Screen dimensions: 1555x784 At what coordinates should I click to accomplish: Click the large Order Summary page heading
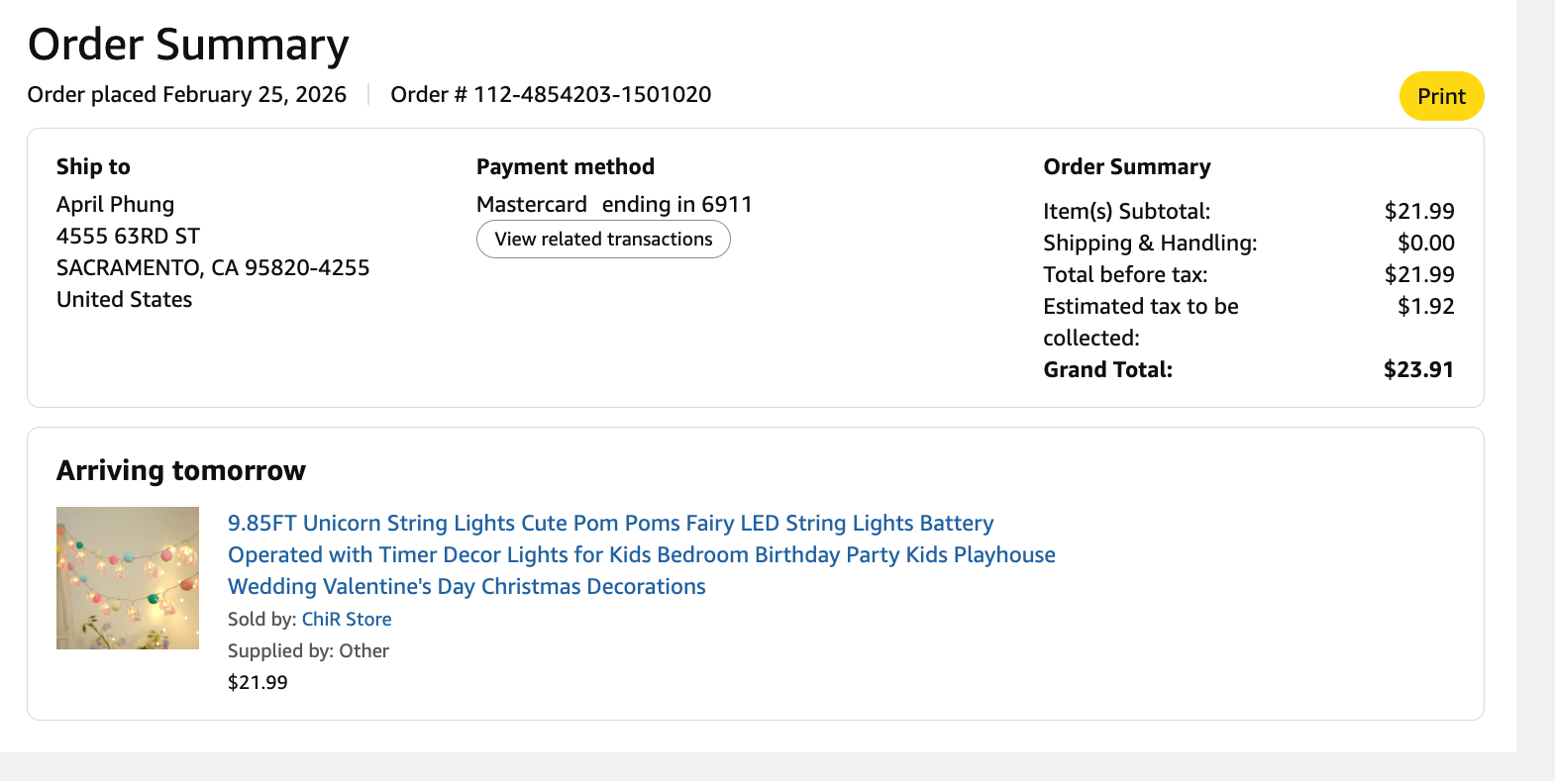(x=188, y=45)
